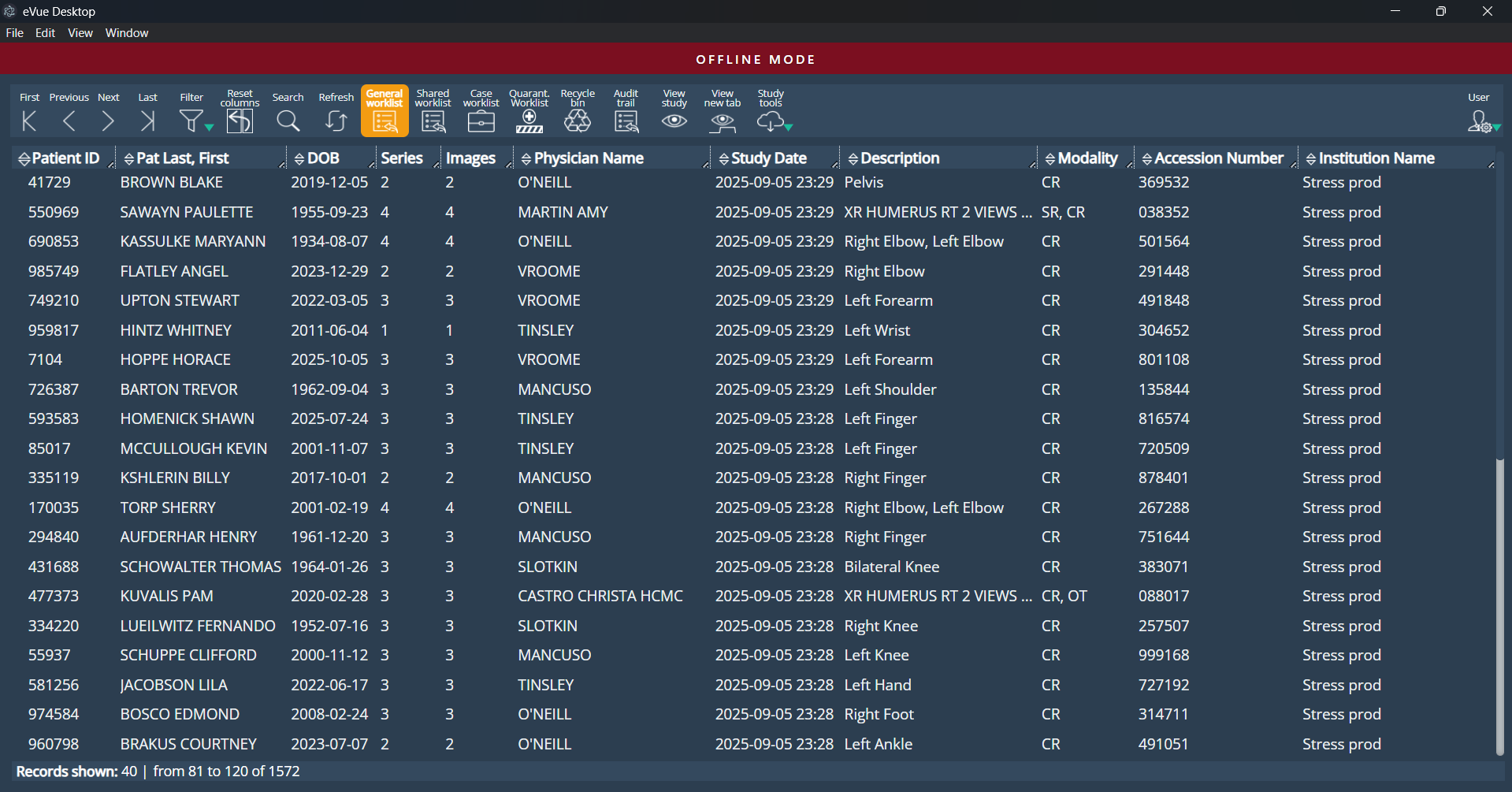Sort by Study Date column header

pos(768,158)
